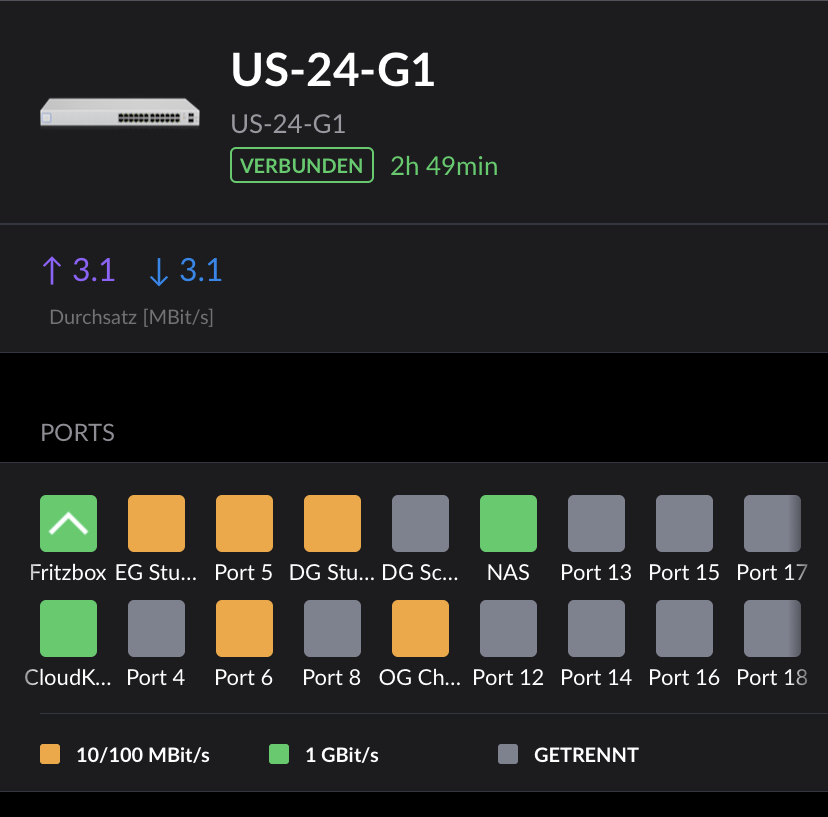Click the OG Ch... port square
Viewport: 828px width, 817px height.
(420, 628)
